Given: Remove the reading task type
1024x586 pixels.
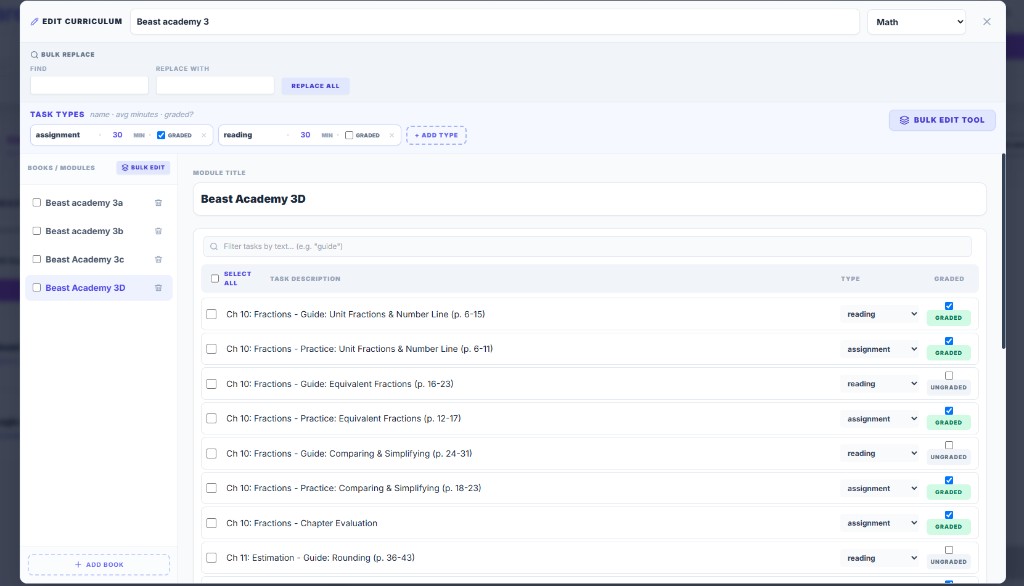Looking at the screenshot, I should pos(392,135).
